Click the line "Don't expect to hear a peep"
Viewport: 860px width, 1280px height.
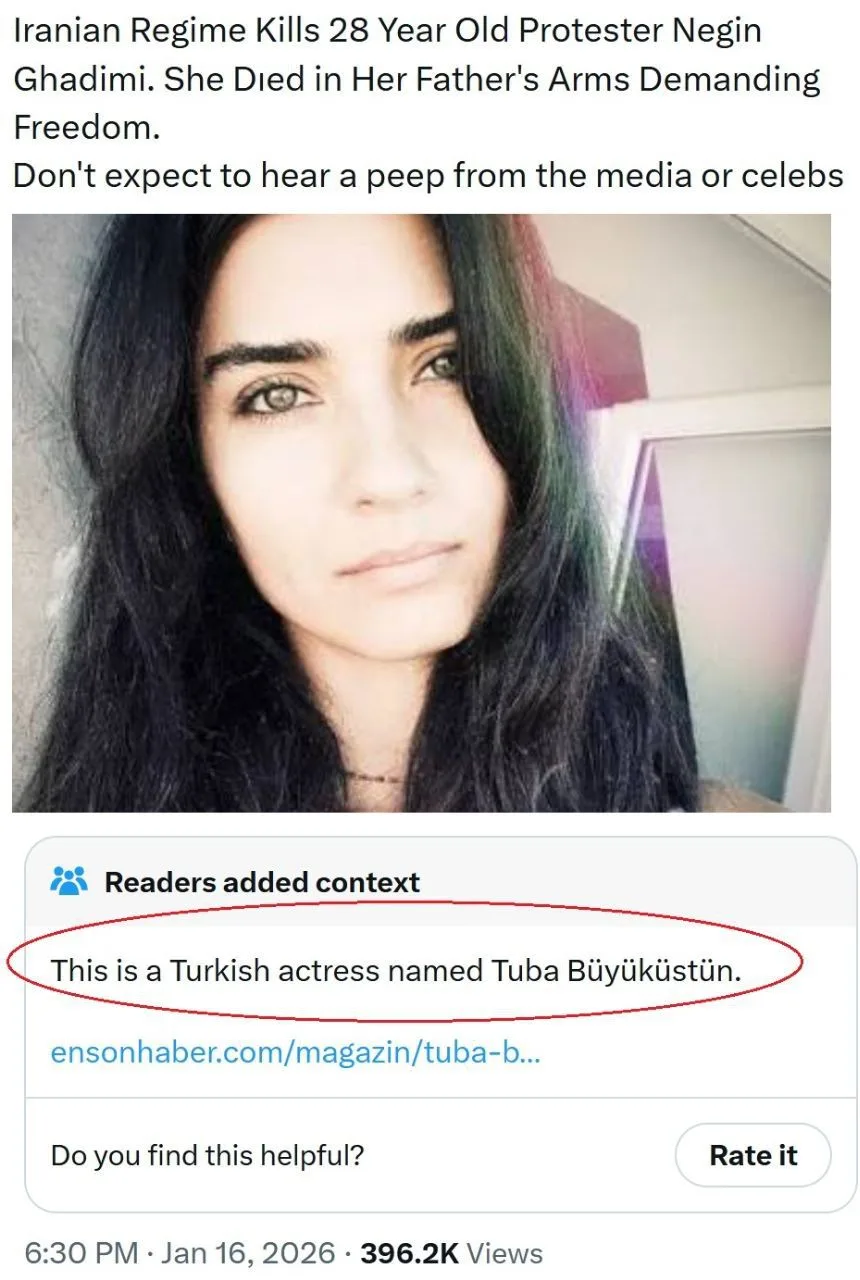click(428, 175)
